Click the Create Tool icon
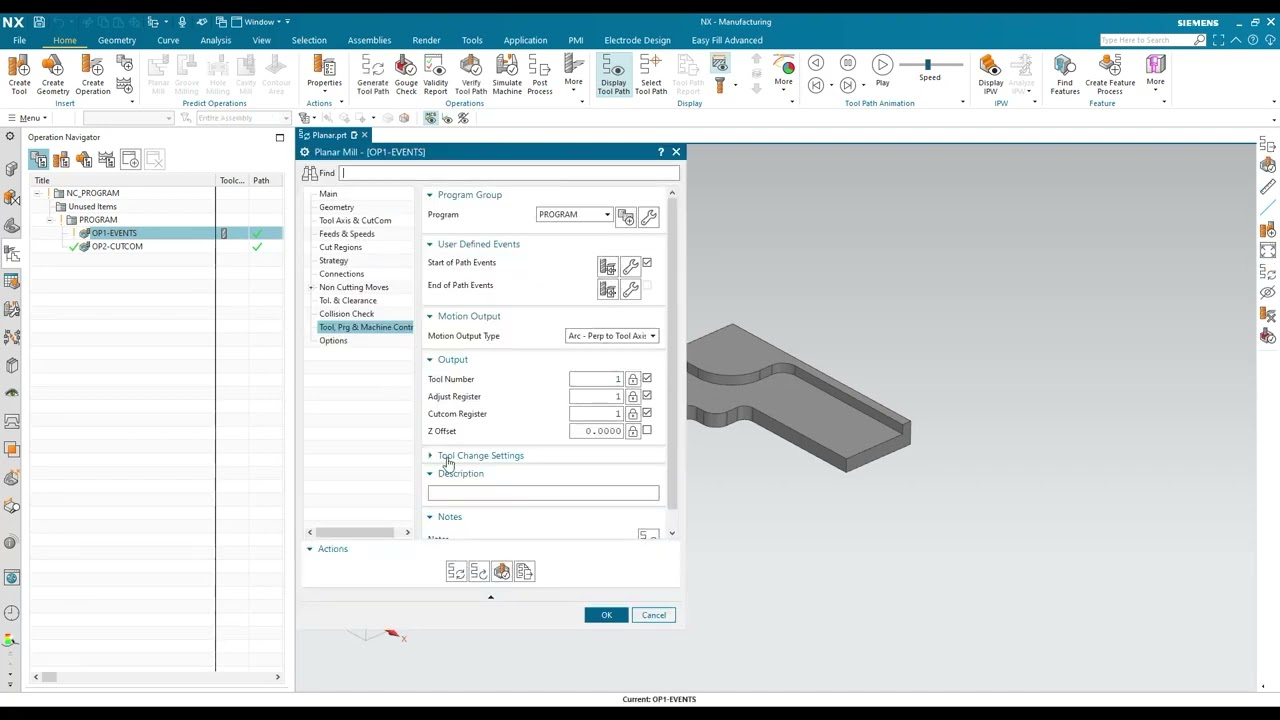1280x720 pixels. [x=19, y=74]
